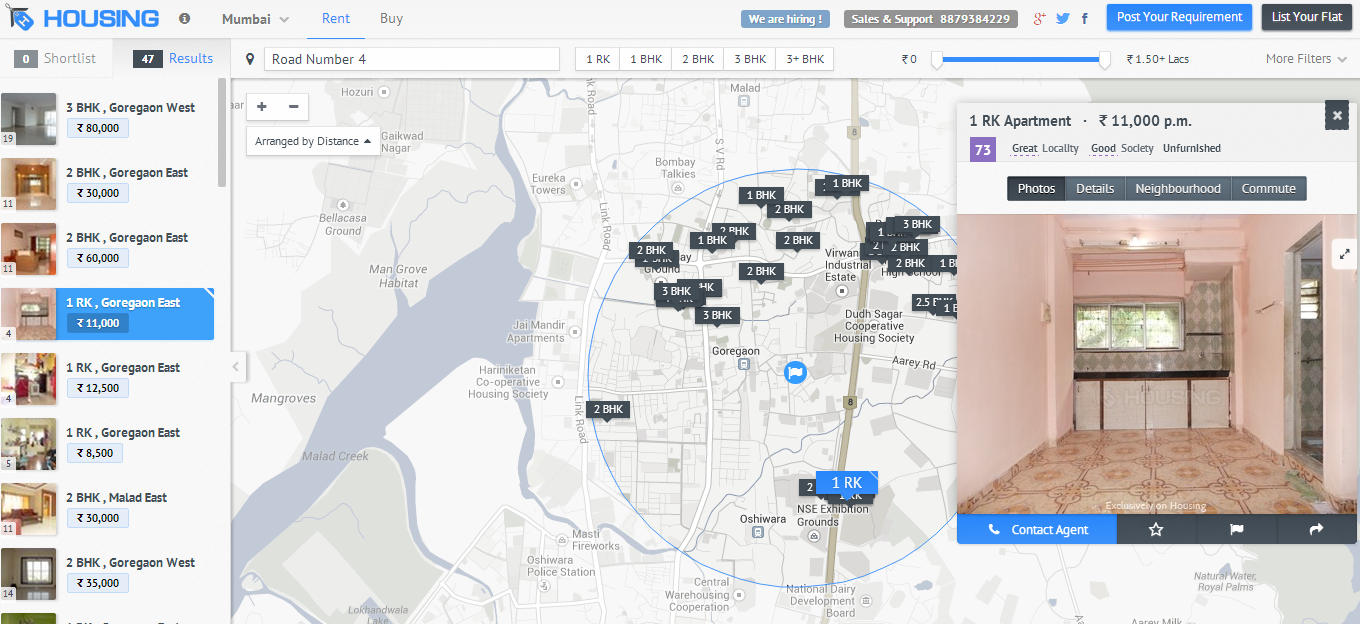
Task: Open 2 BHK Malad East ₹30,000 listing
Action: pyautogui.click(x=107, y=509)
